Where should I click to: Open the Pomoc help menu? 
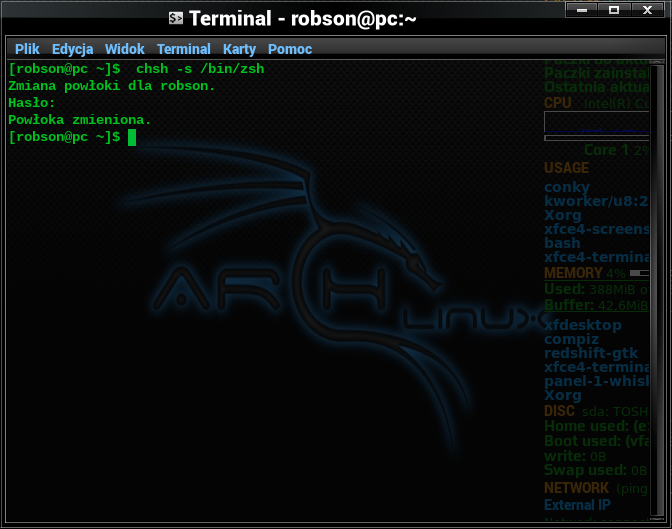point(290,49)
